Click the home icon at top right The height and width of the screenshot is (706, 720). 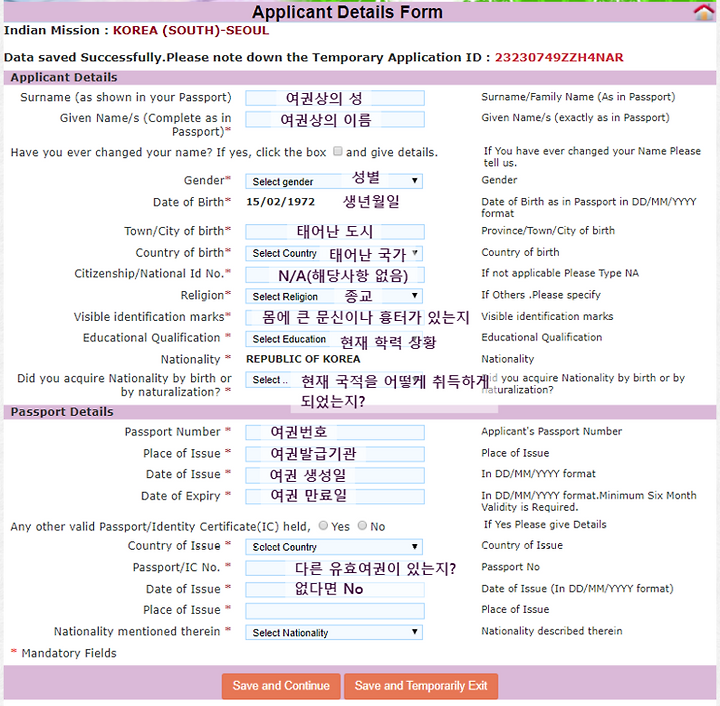tap(704, 12)
